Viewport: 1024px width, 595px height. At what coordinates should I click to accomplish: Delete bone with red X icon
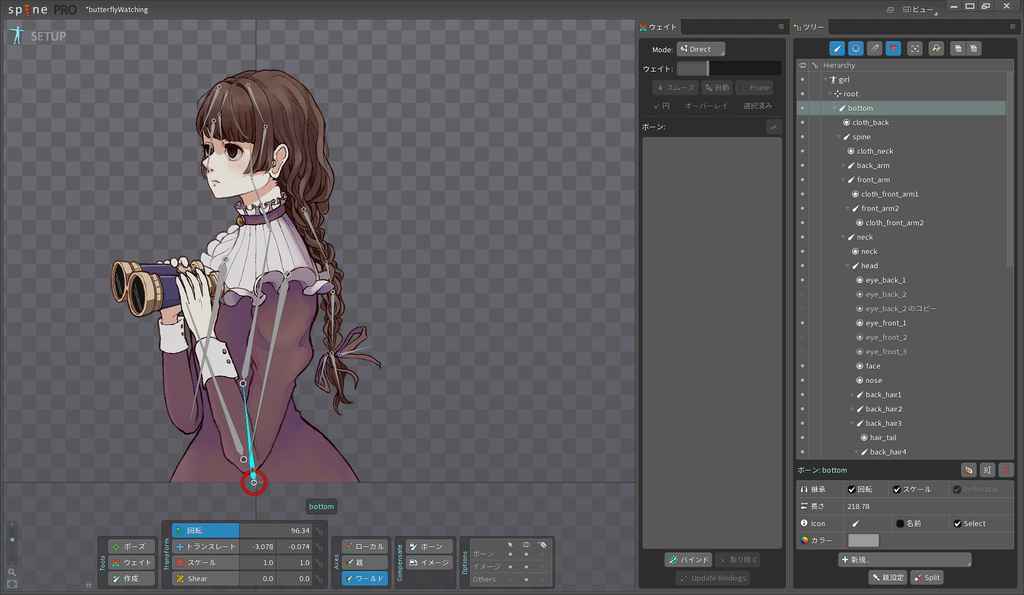(1006, 470)
